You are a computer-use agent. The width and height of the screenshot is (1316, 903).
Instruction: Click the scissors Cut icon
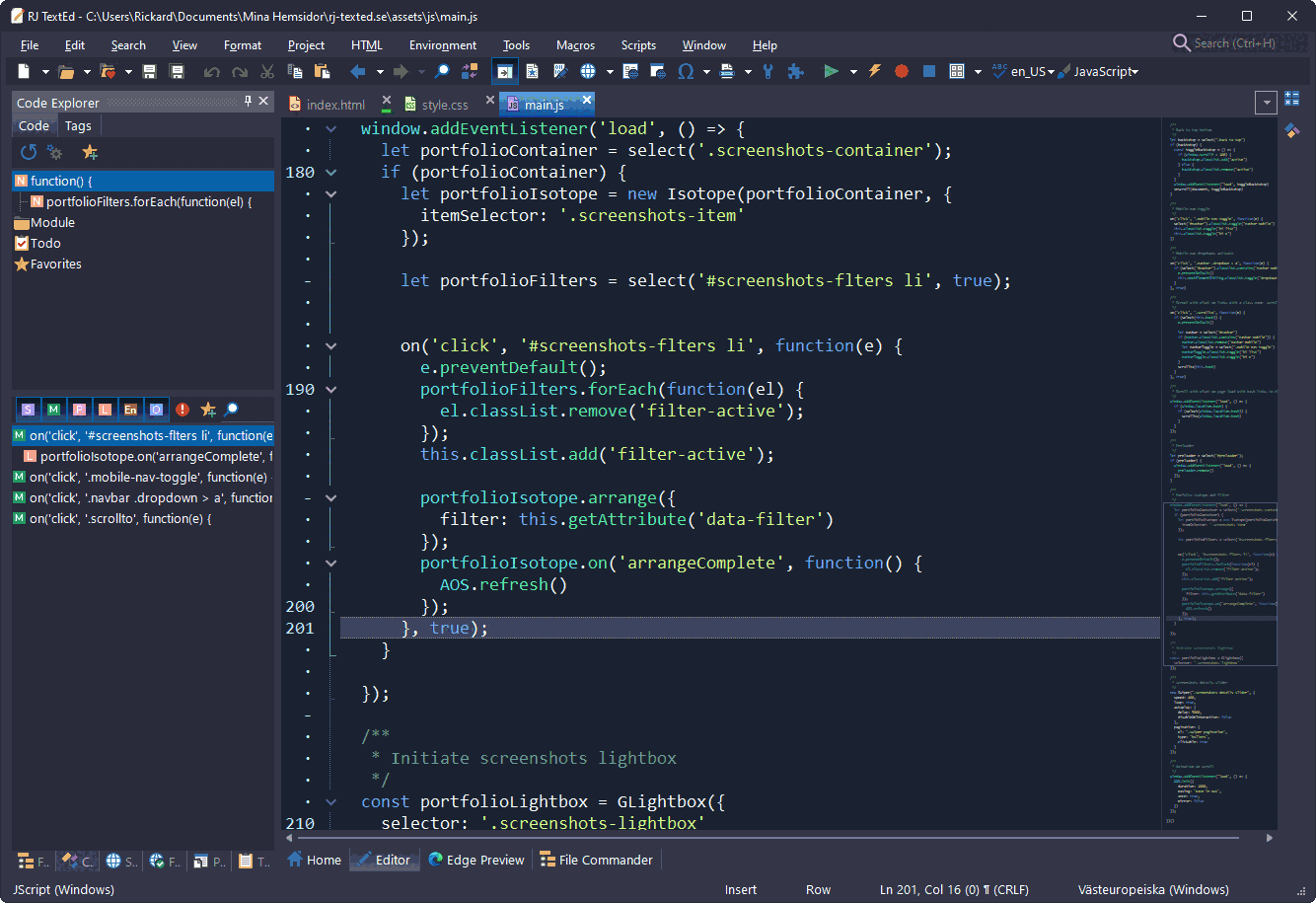tap(266, 71)
